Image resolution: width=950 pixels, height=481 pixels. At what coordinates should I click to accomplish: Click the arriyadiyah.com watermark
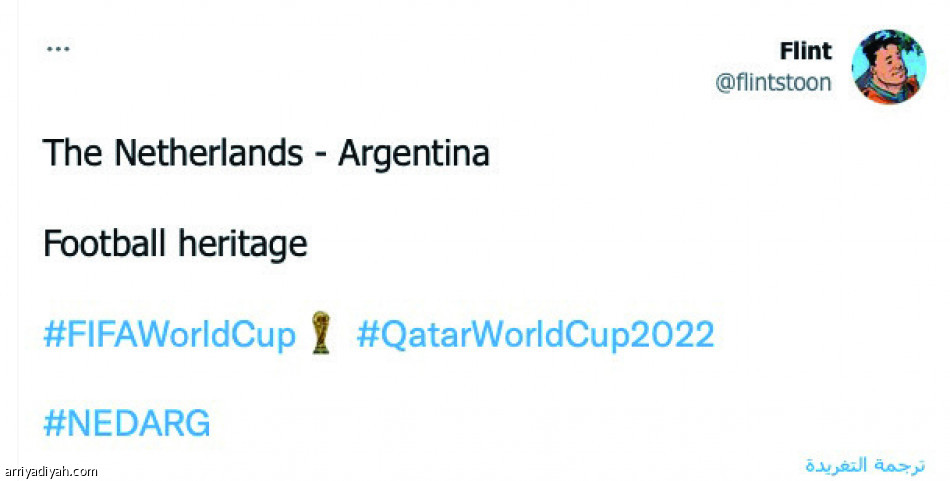click(x=51, y=471)
